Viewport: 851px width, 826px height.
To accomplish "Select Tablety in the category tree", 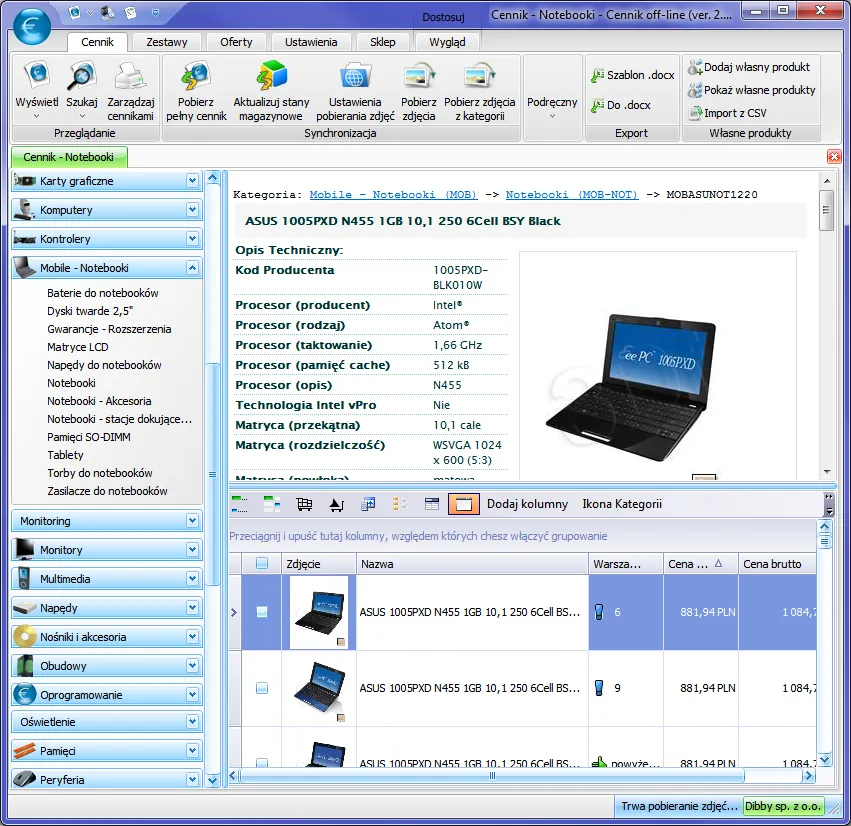I will pyautogui.click(x=65, y=455).
